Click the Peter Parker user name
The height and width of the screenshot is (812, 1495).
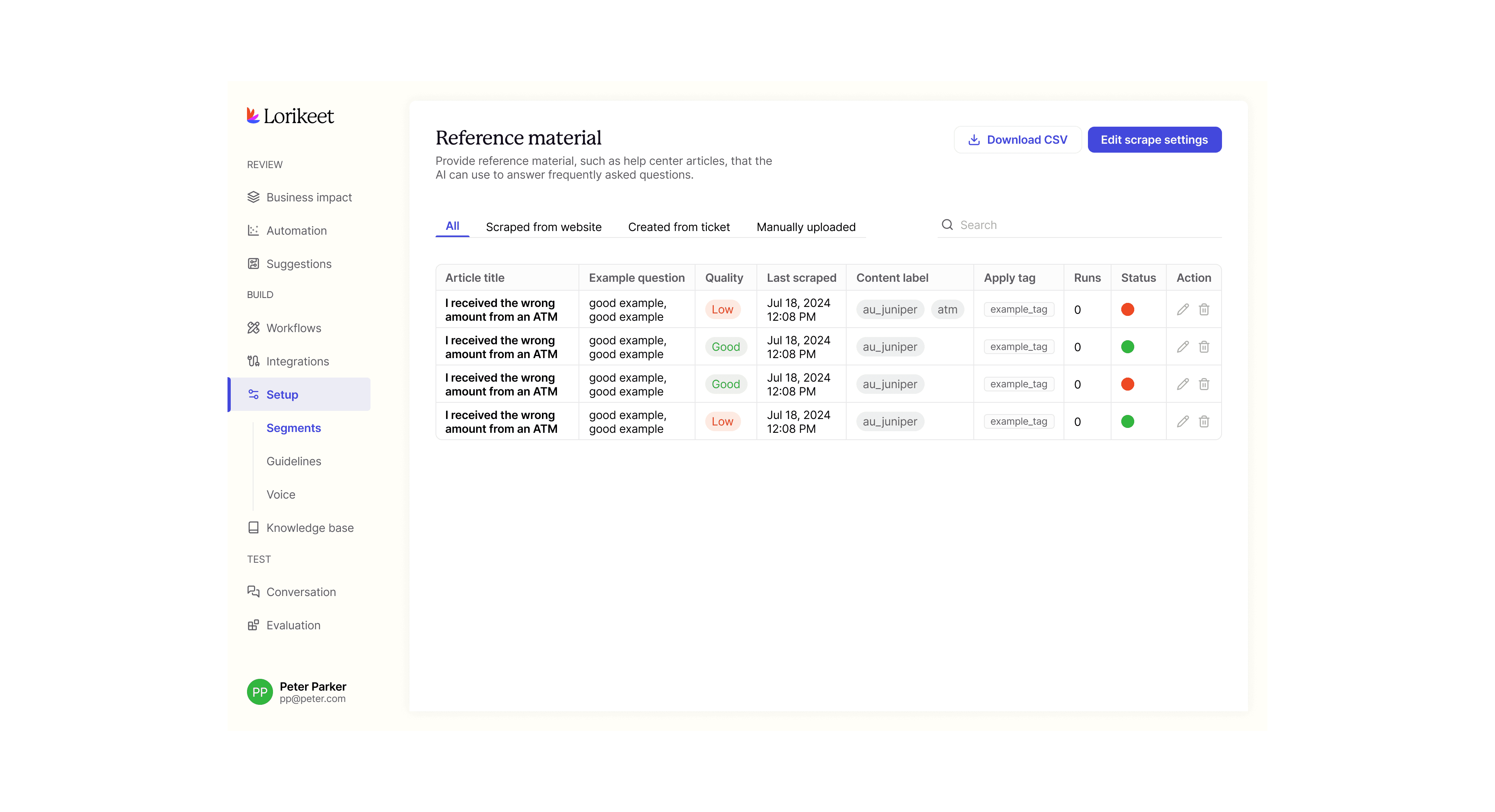point(313,686)
